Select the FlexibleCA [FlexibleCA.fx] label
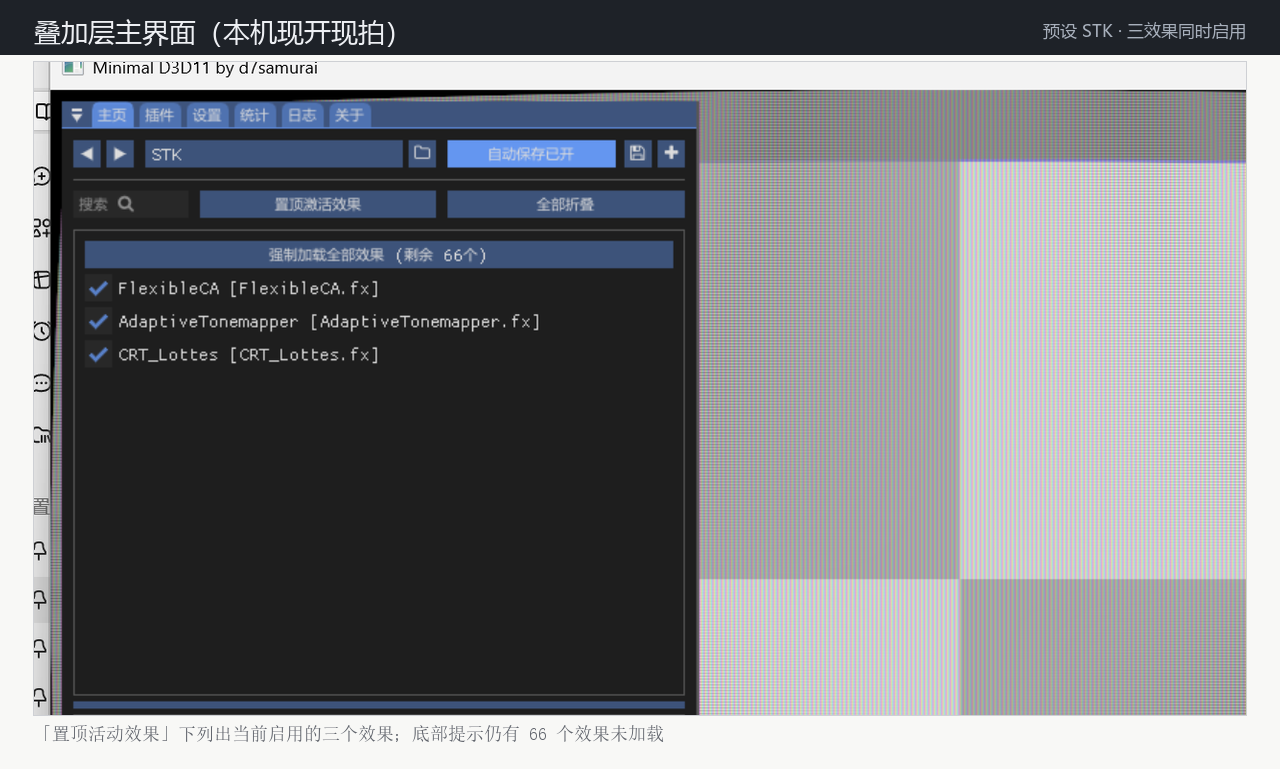 pos(249,288)
